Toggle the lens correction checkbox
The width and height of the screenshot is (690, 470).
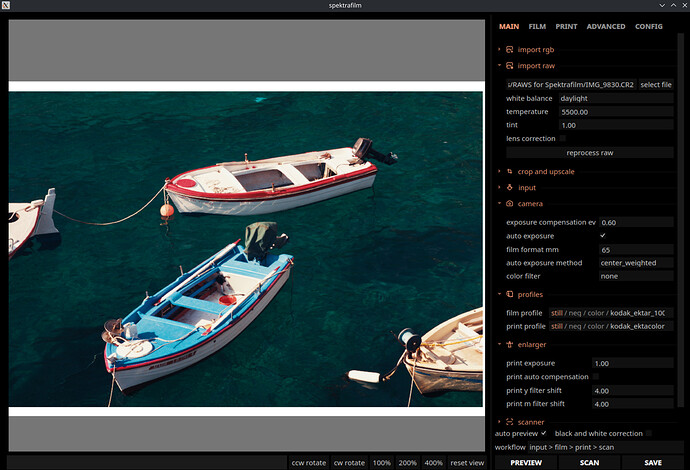[x=562, y=138]
